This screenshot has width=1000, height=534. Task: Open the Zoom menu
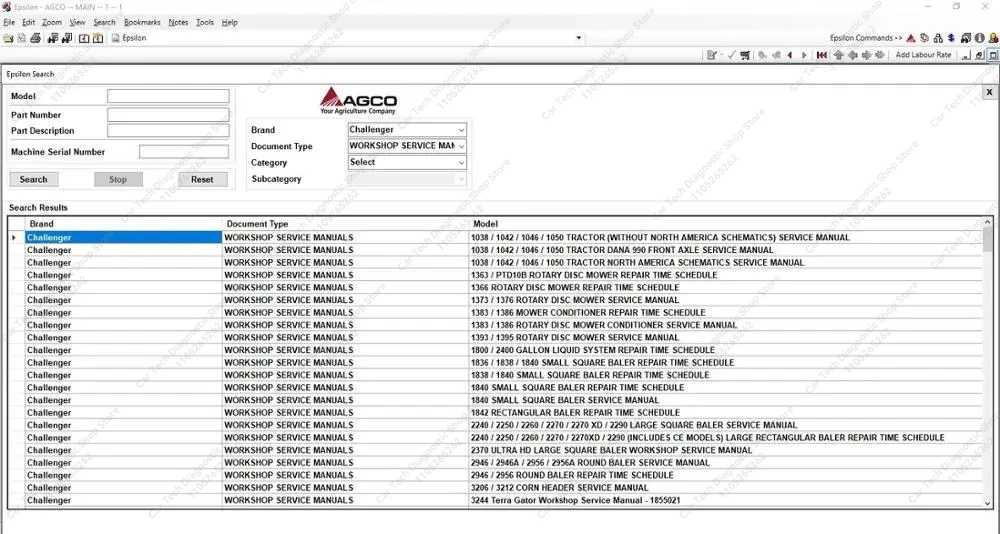(x=52, y=22)
